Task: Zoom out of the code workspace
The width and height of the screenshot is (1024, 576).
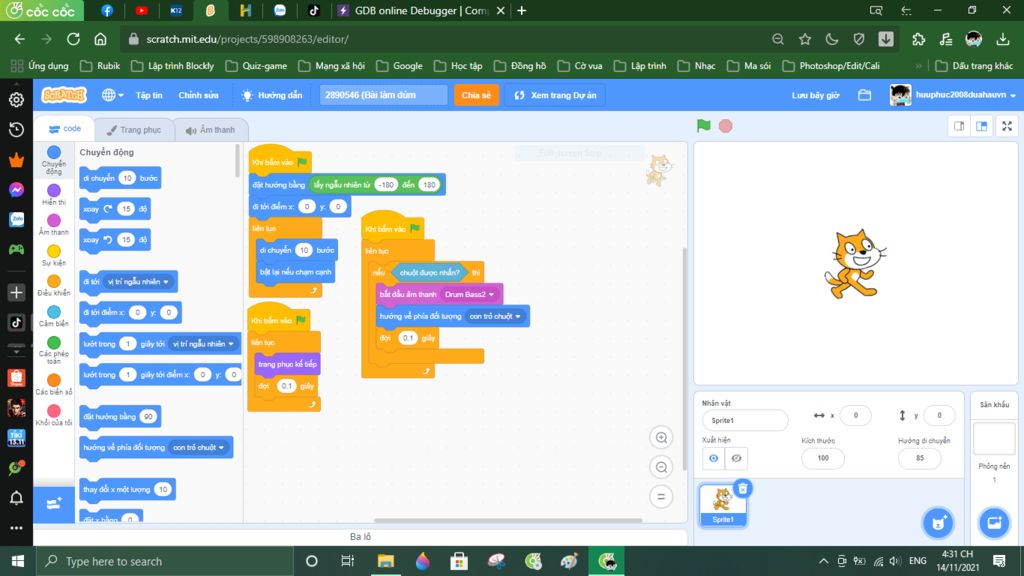Action: click(x=660, y=467)
